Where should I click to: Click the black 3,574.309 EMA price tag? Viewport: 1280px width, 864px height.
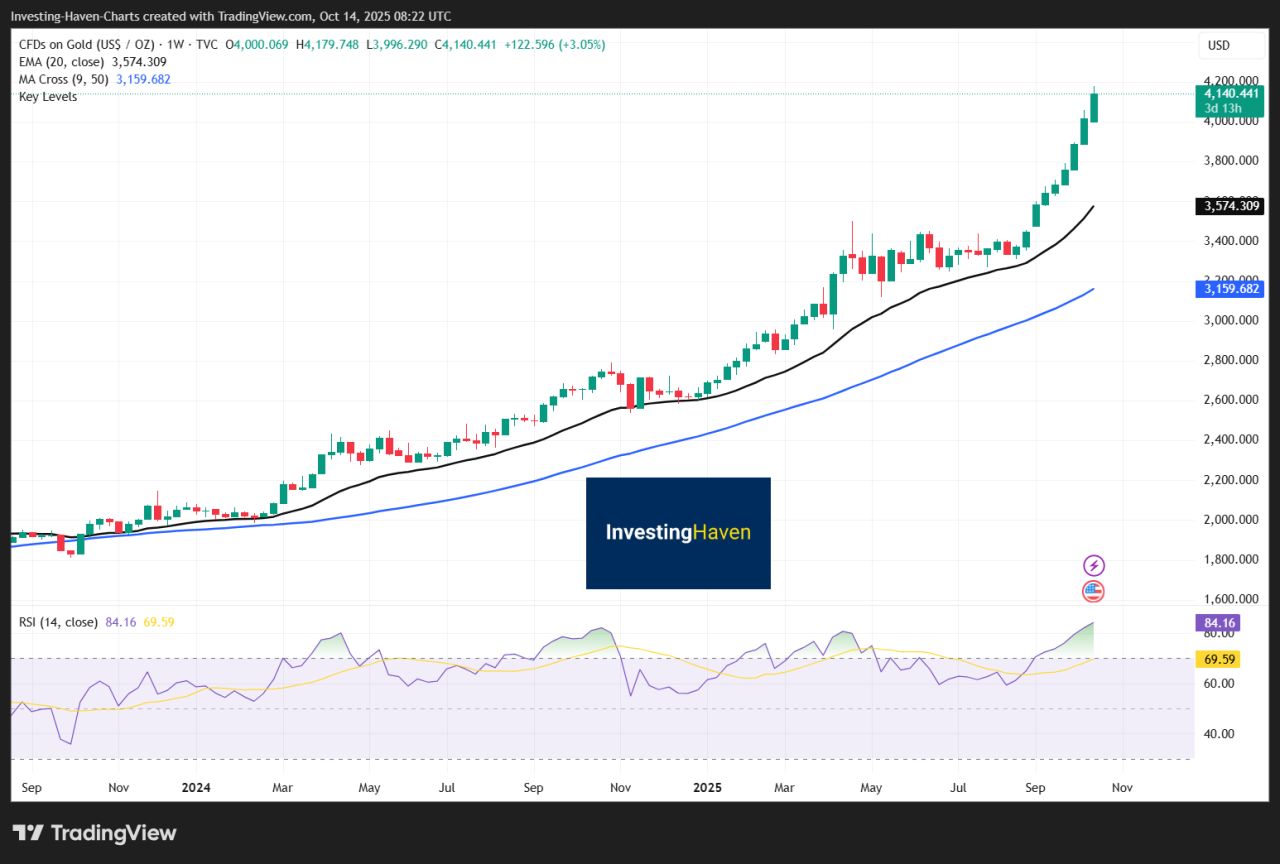(x=1229, y=207)
